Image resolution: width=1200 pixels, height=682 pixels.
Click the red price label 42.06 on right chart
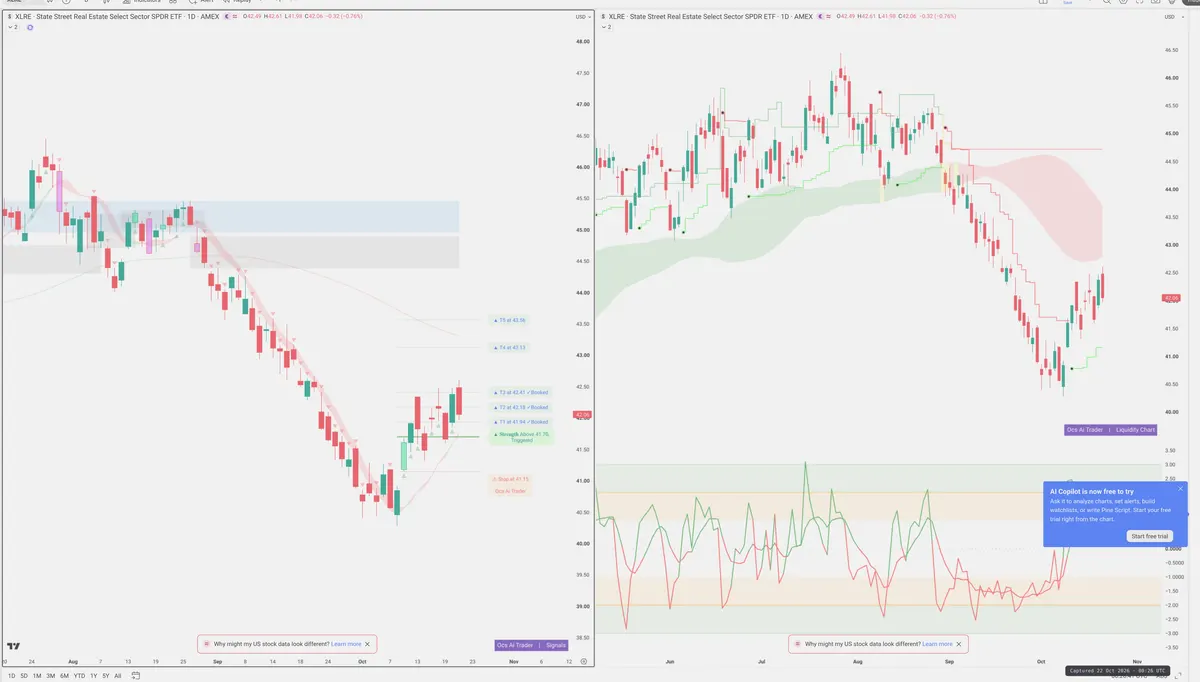pyautogui.click(x=1172, y=298)
